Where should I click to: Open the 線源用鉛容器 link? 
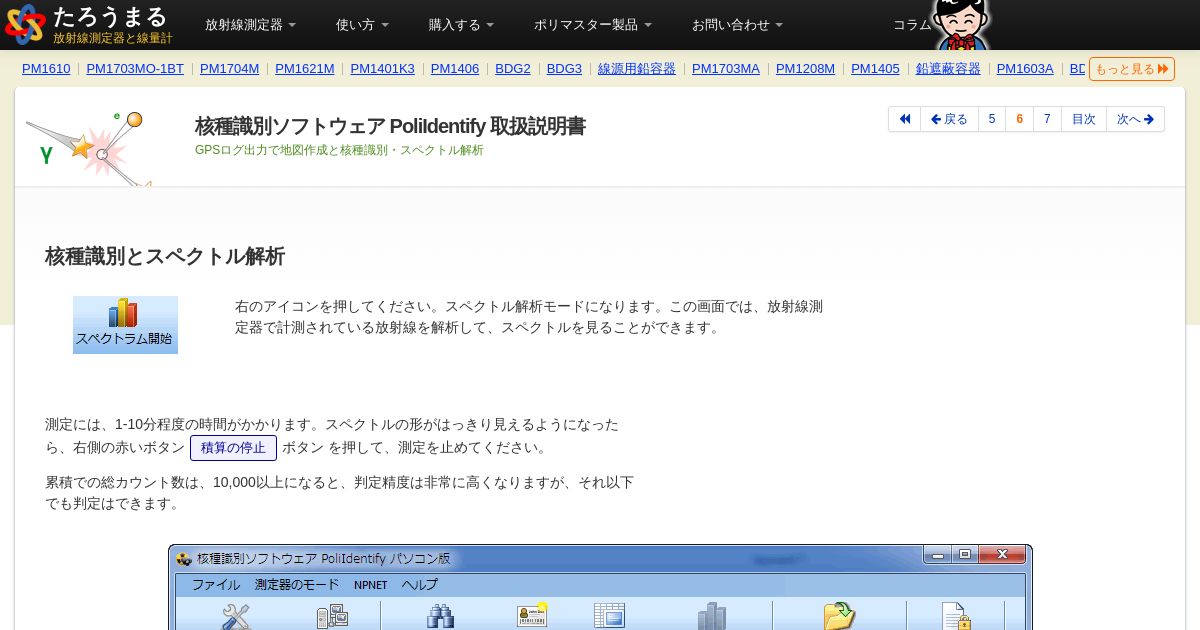[637, 69]
